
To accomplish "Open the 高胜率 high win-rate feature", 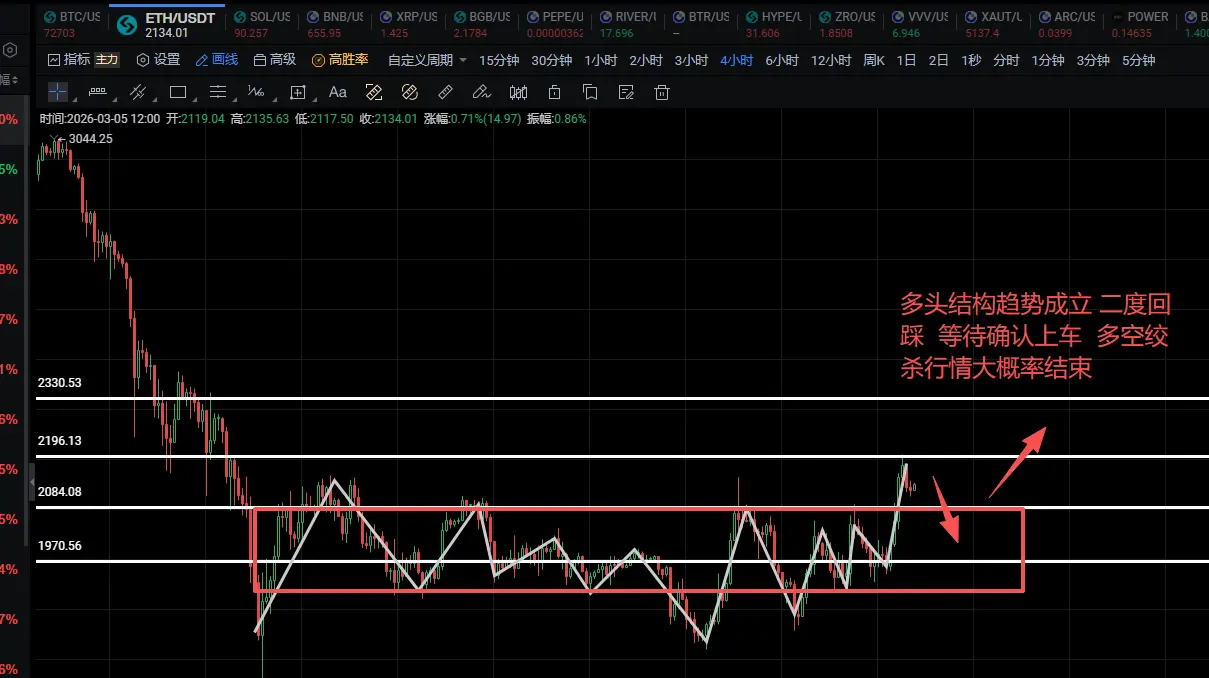I will [340, 60].
